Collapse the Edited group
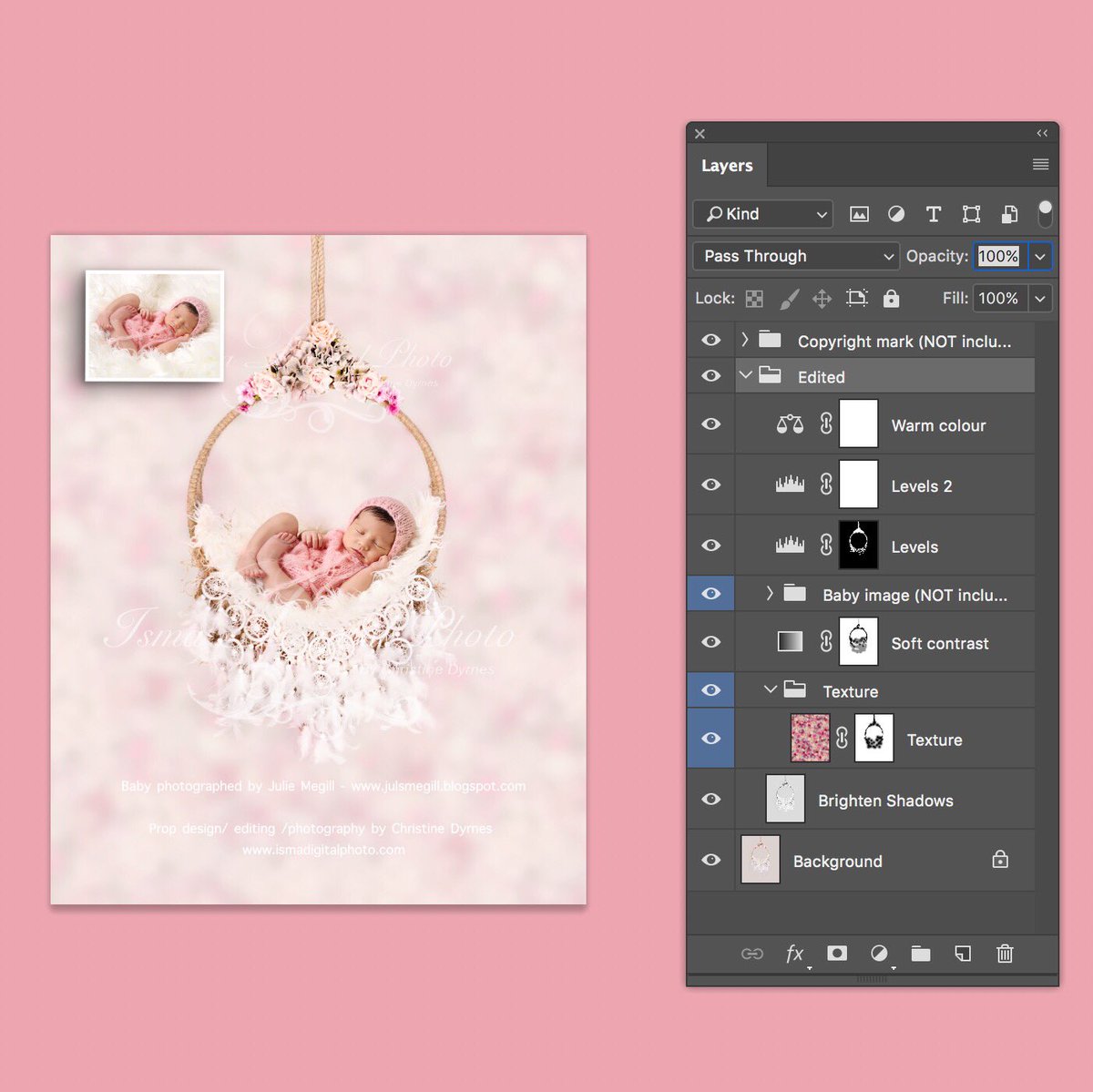The width and height of the screenshot is (1093, 1092). 746,375
